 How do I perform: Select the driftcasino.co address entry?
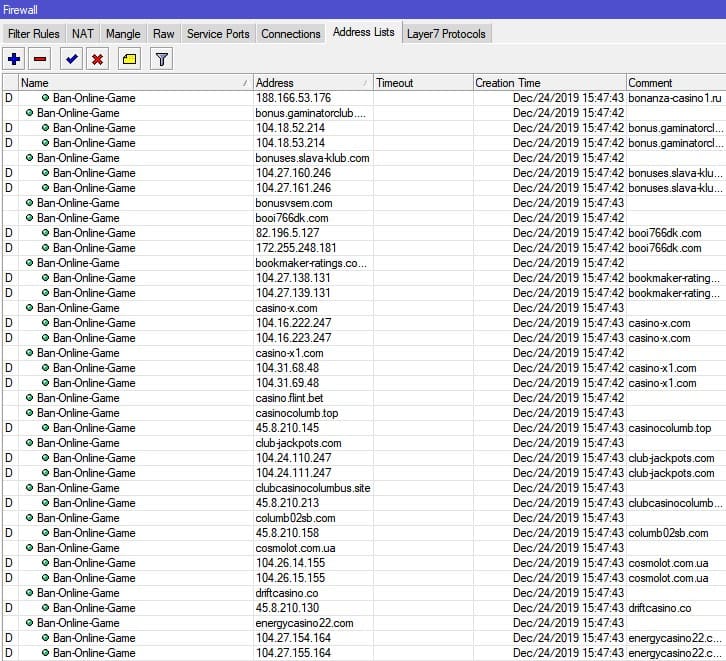click(x=287, y=593)
